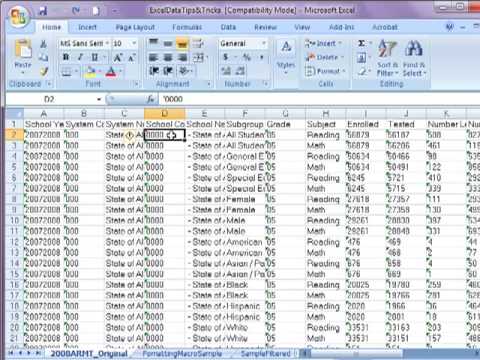Switch to the Review tab
Viewport: 480px width, 360px height.
(x=265, y=27)
